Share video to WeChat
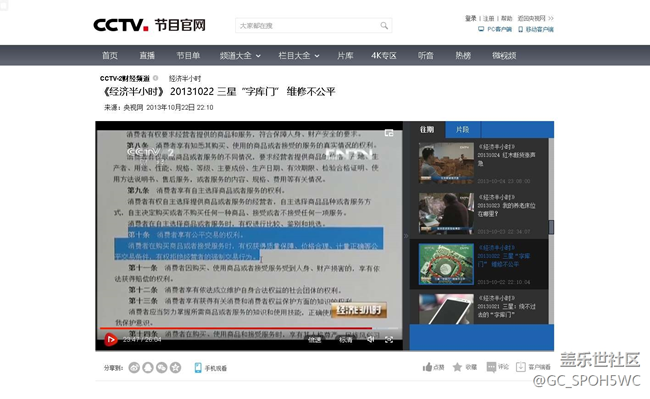650x399 pixels. tap(162, 368)
